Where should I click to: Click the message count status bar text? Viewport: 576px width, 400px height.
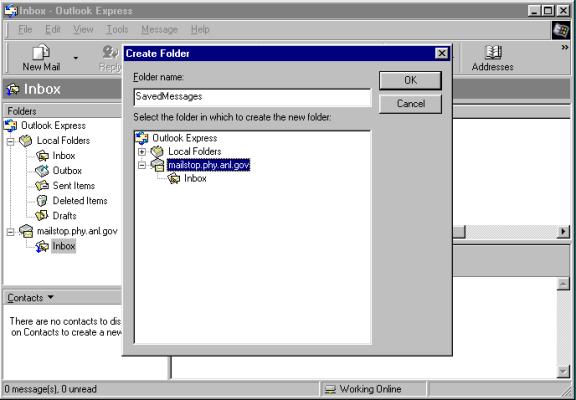[x=51, y=389]
